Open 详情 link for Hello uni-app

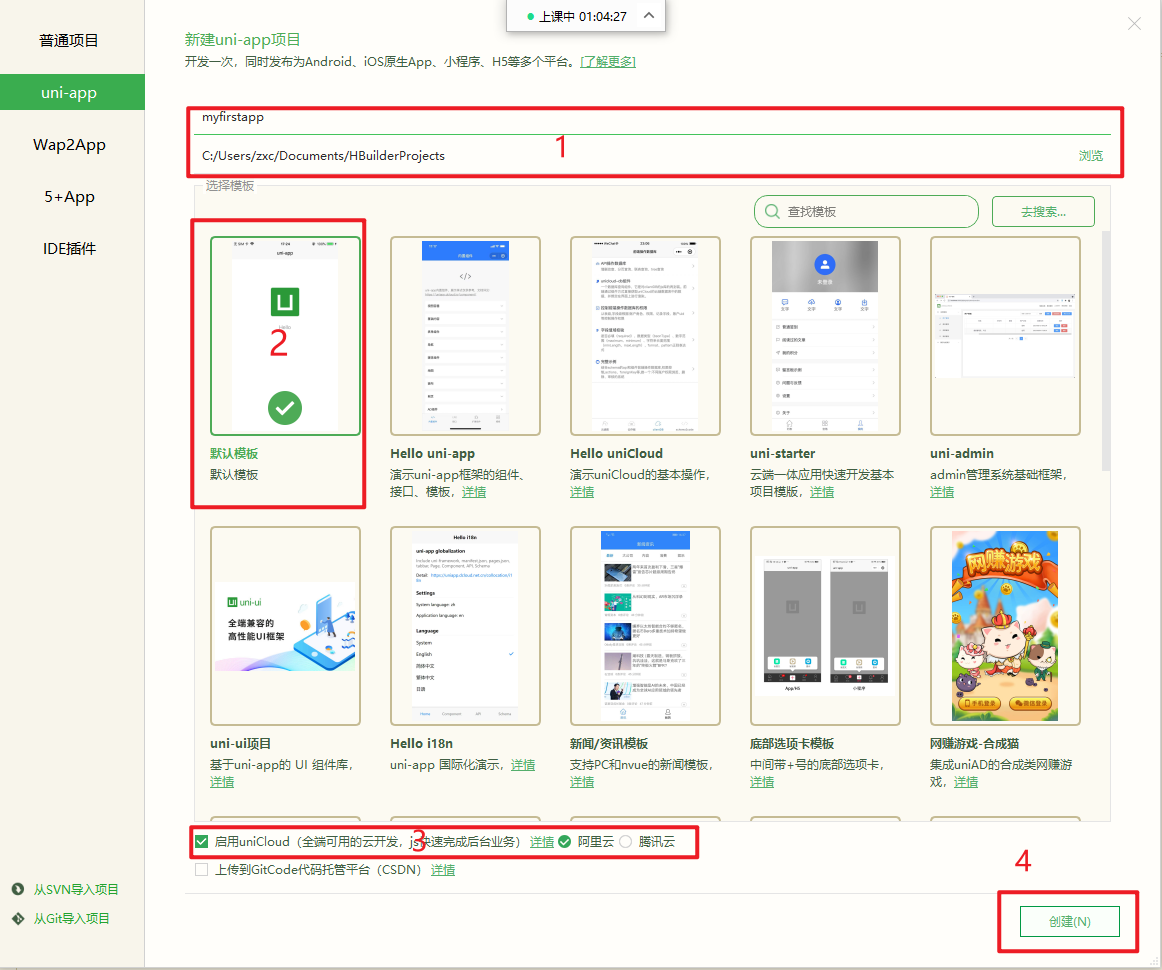[474, 492]
